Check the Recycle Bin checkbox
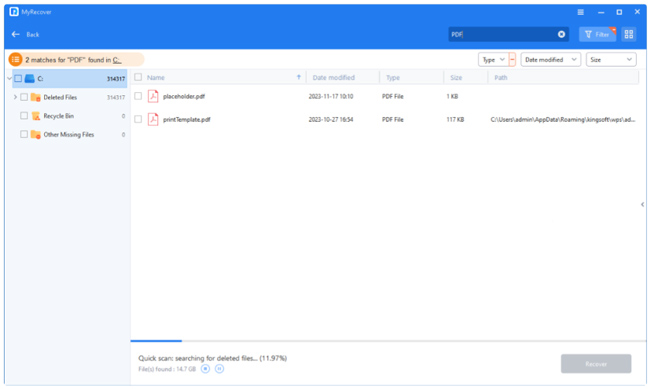The width and height of the screenshot is (650, 389). point(24,116)
